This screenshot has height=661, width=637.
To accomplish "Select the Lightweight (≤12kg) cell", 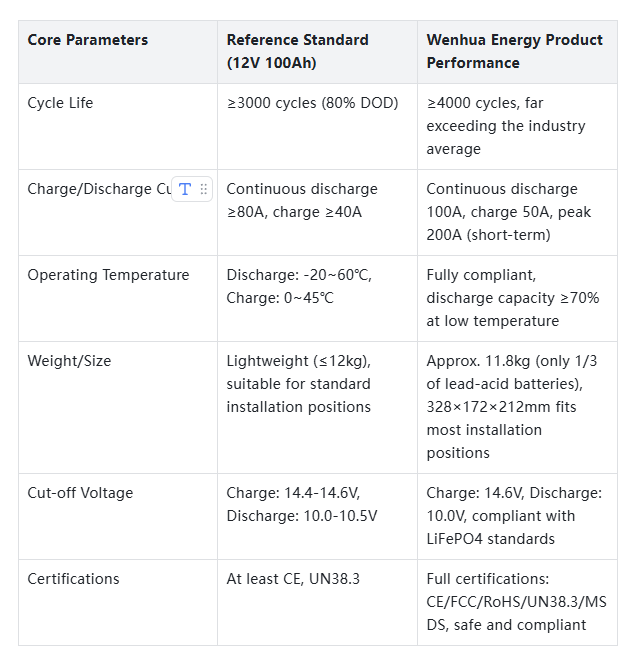I will pos(298,384).
